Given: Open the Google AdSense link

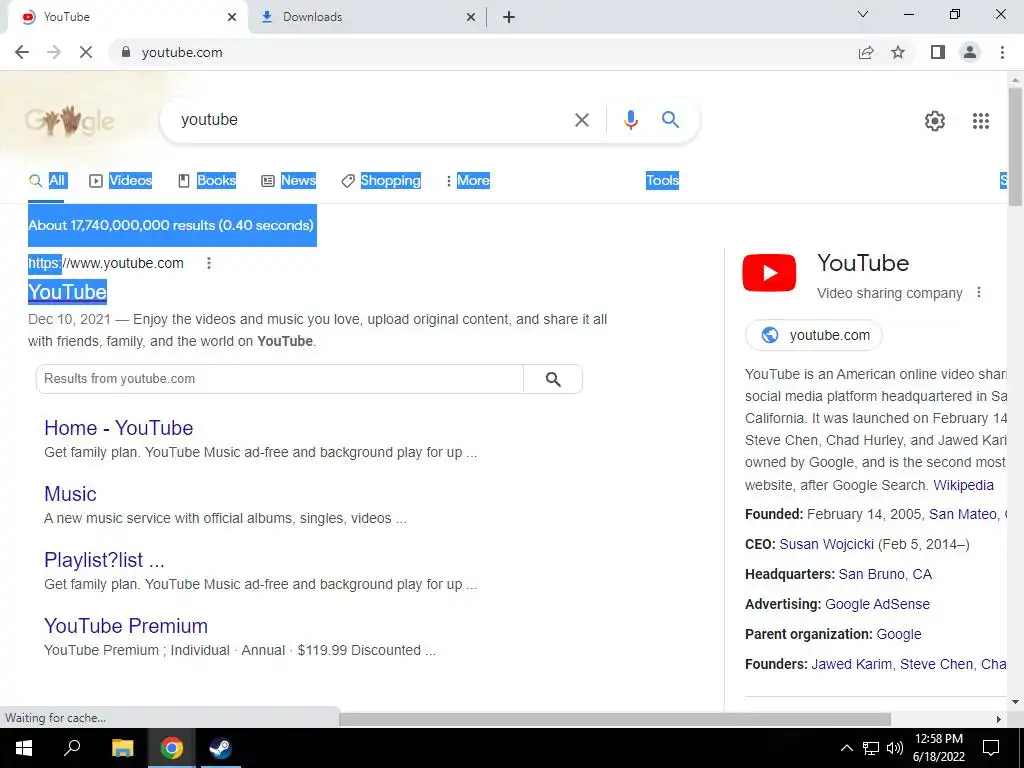Looking at the screenshot, I should coord(877,604).
